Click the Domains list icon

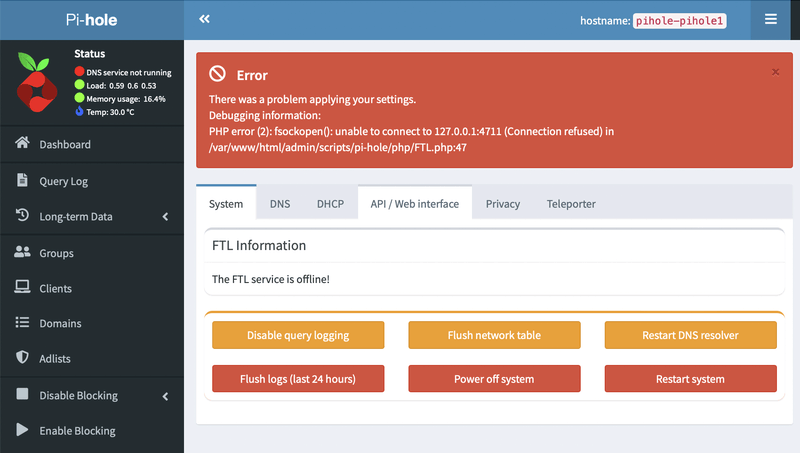(22, 322)
